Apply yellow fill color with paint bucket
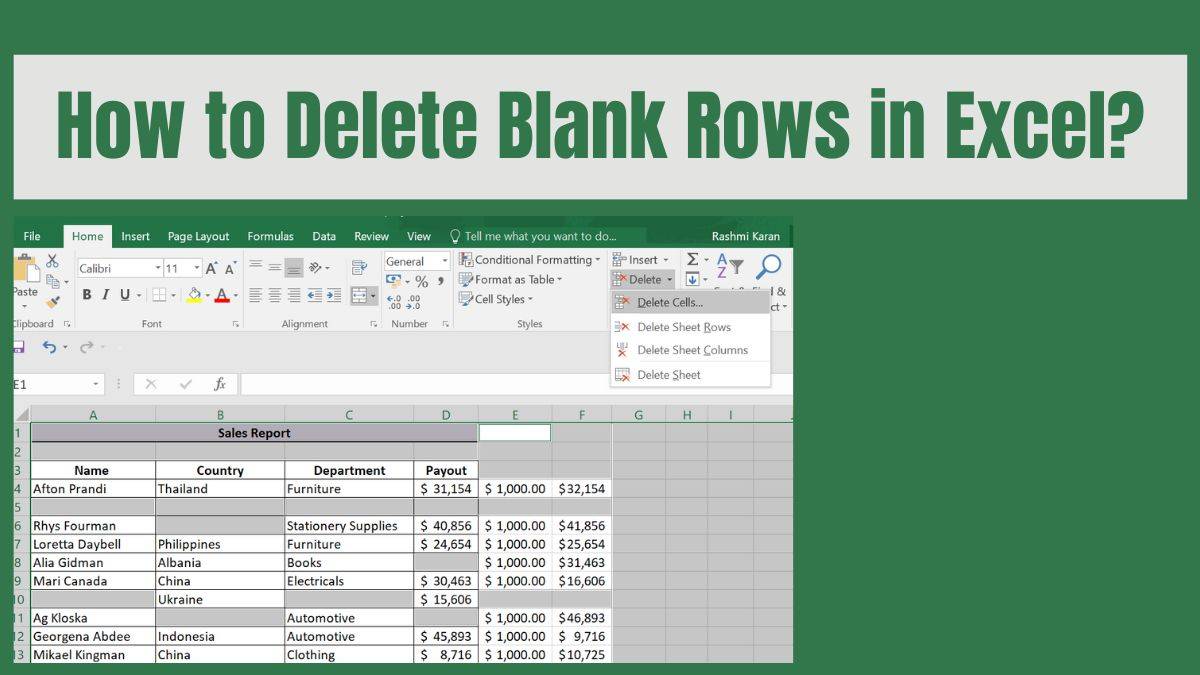The width and height of the screenshot is (1200, 675). tap(193, 296)
